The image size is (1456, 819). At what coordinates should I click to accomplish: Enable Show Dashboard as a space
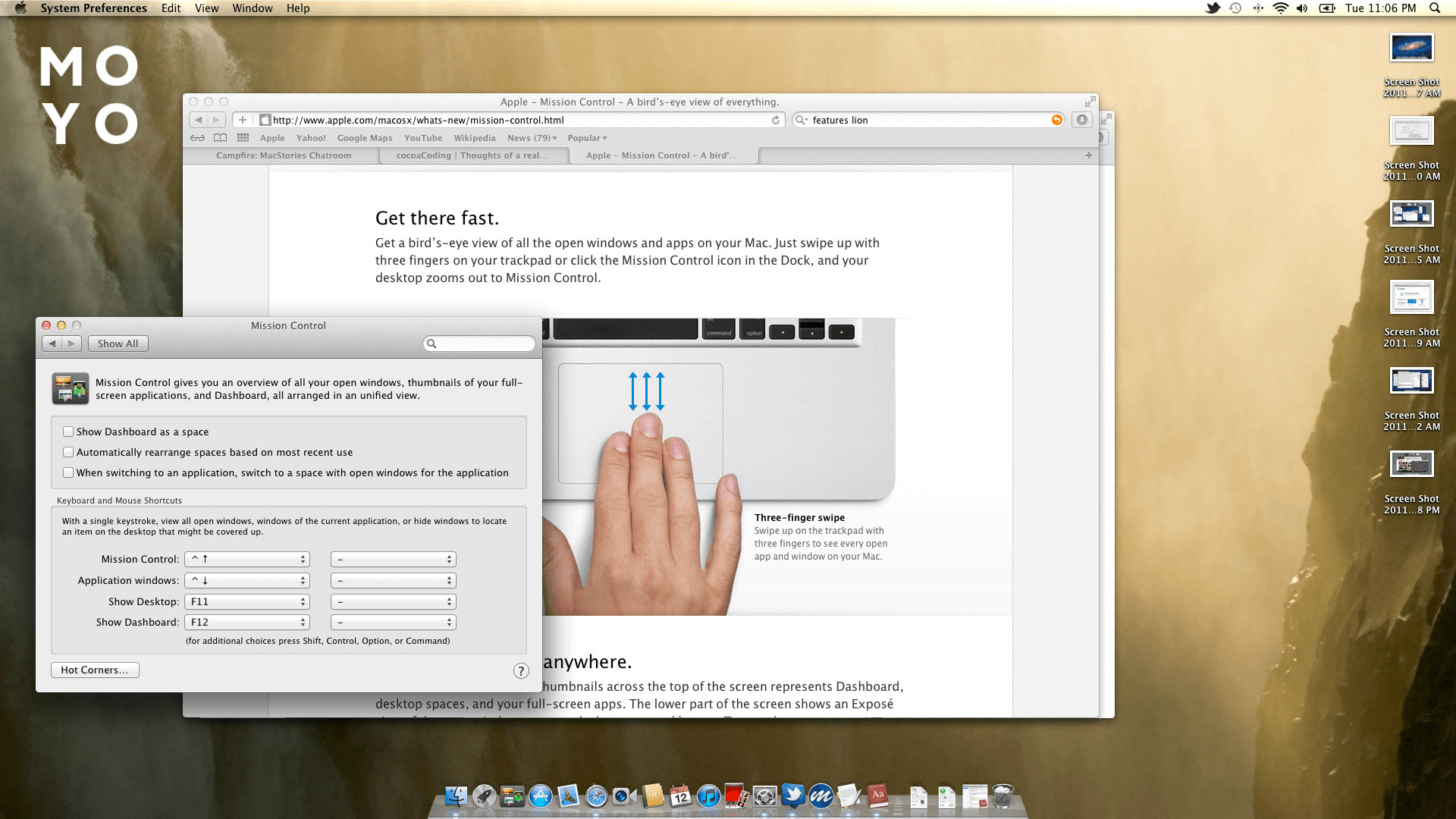pos(68,431)
